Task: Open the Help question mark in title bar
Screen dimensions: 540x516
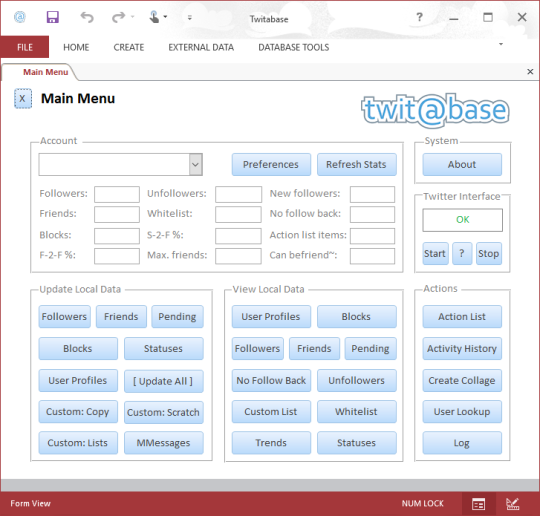Action: pos(419,17)
